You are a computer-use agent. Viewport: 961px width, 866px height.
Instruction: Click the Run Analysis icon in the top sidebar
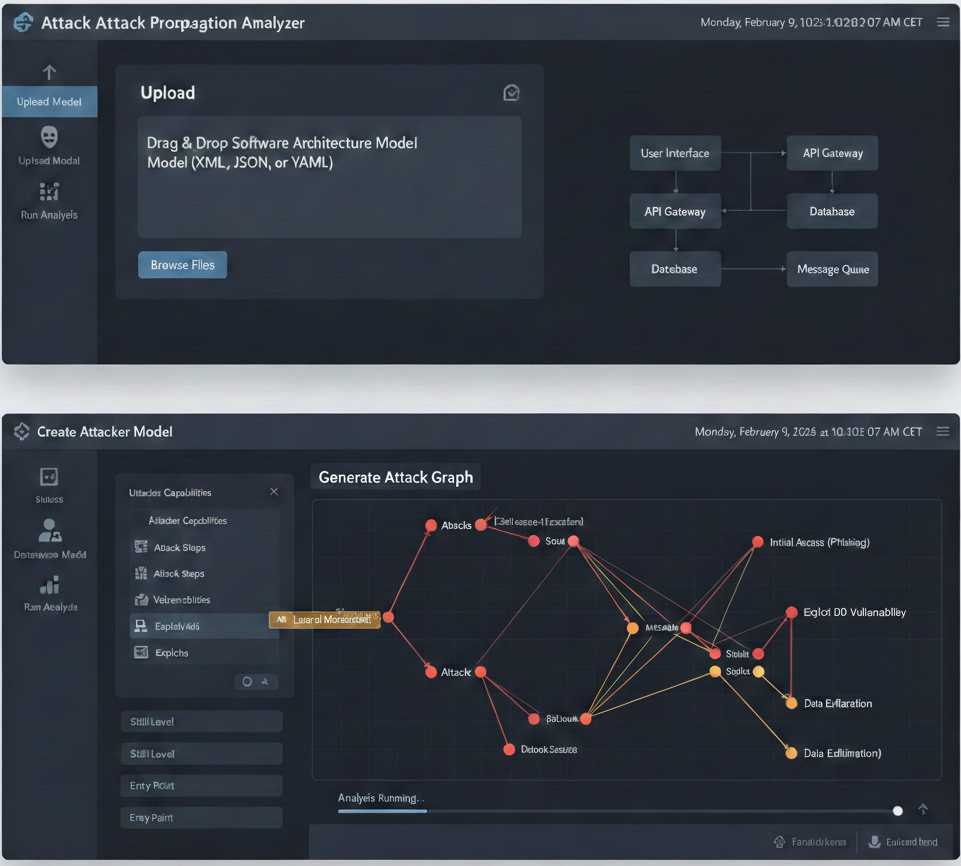[49, 191]
